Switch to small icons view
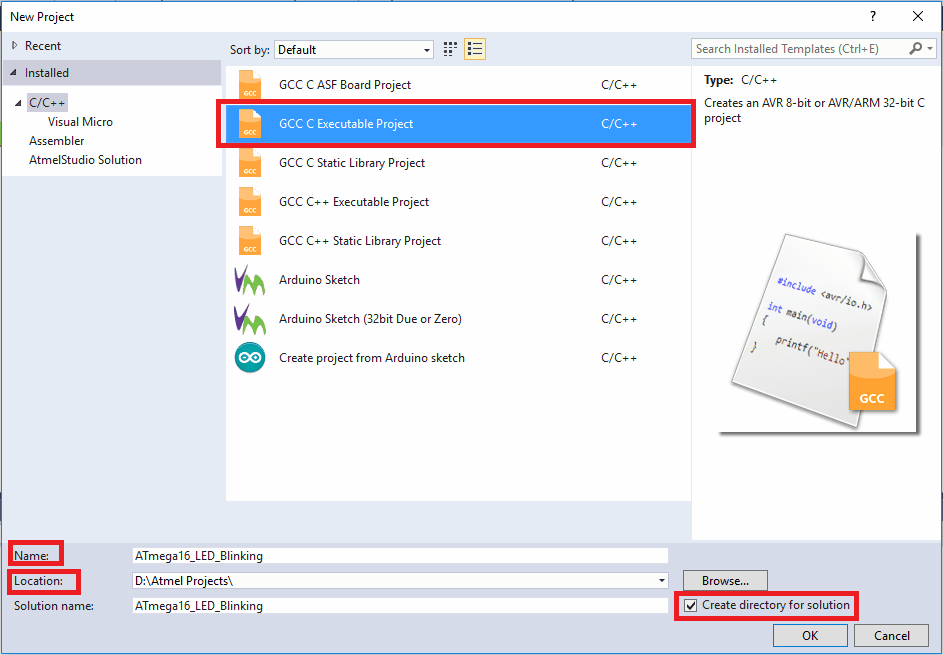Screen dimensions: 943x655 [x=449, y=48]
